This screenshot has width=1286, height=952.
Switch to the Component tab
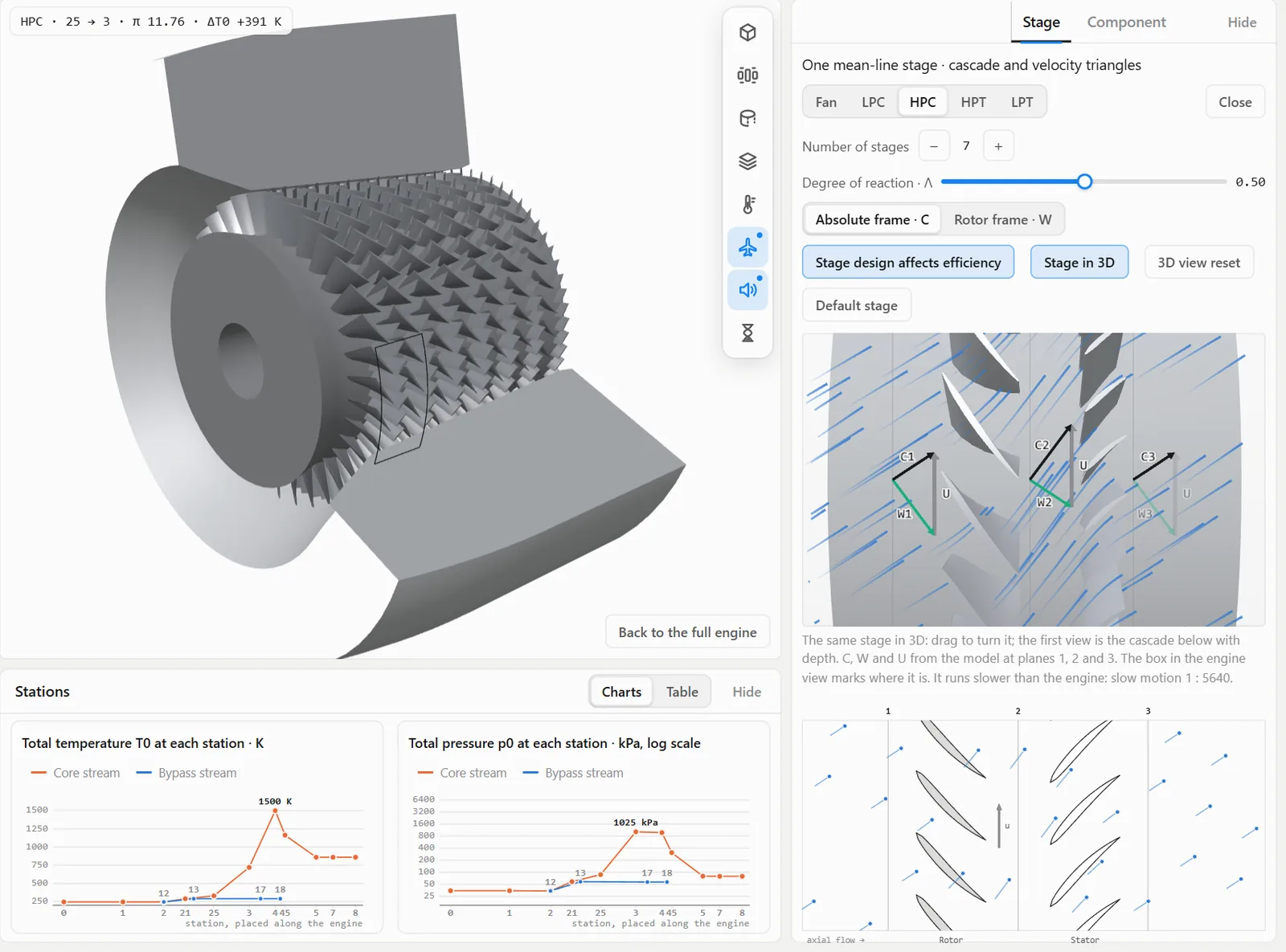[x=1126, y=22]
